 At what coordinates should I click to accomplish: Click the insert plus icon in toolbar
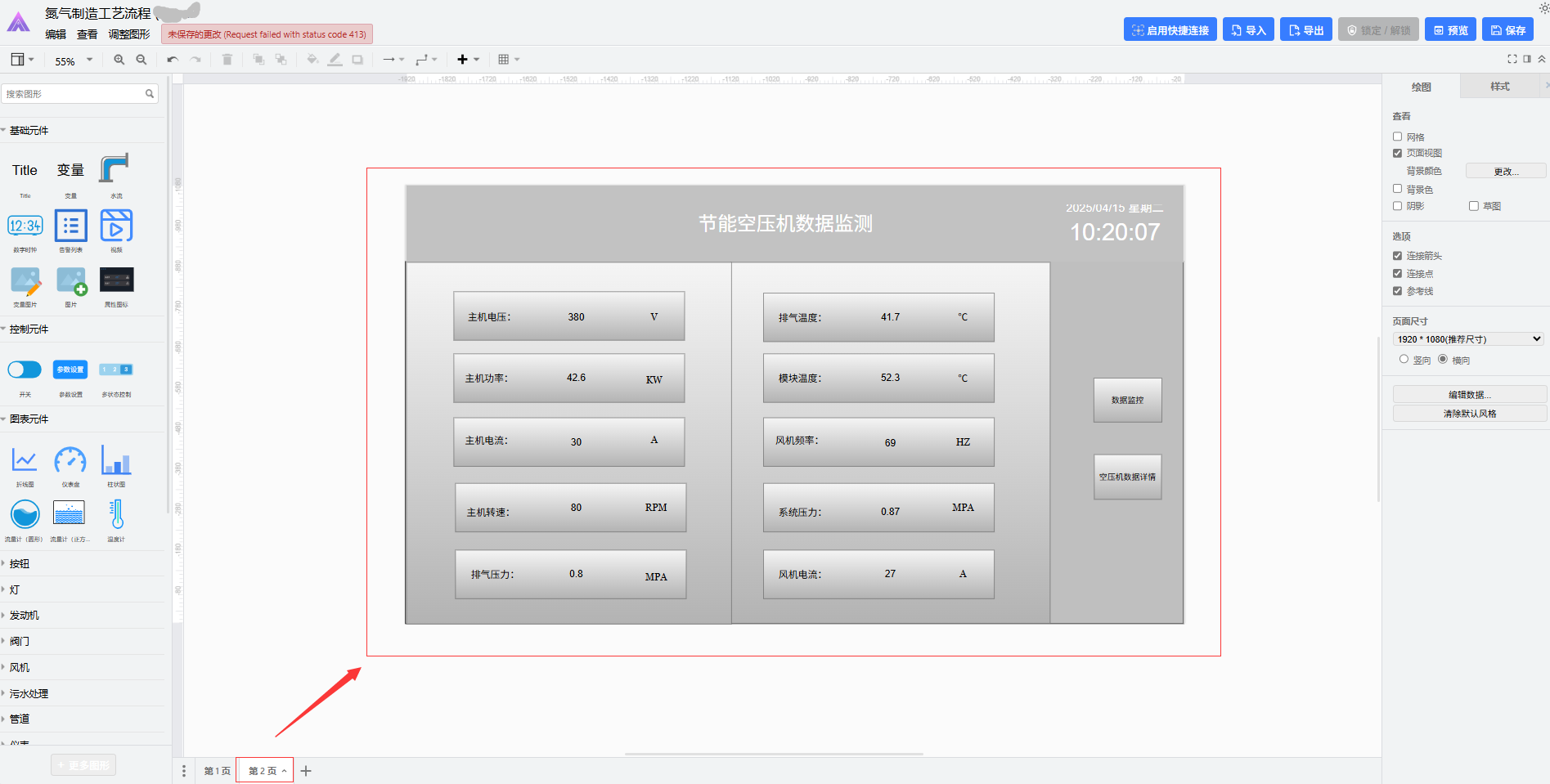(463, 60)
